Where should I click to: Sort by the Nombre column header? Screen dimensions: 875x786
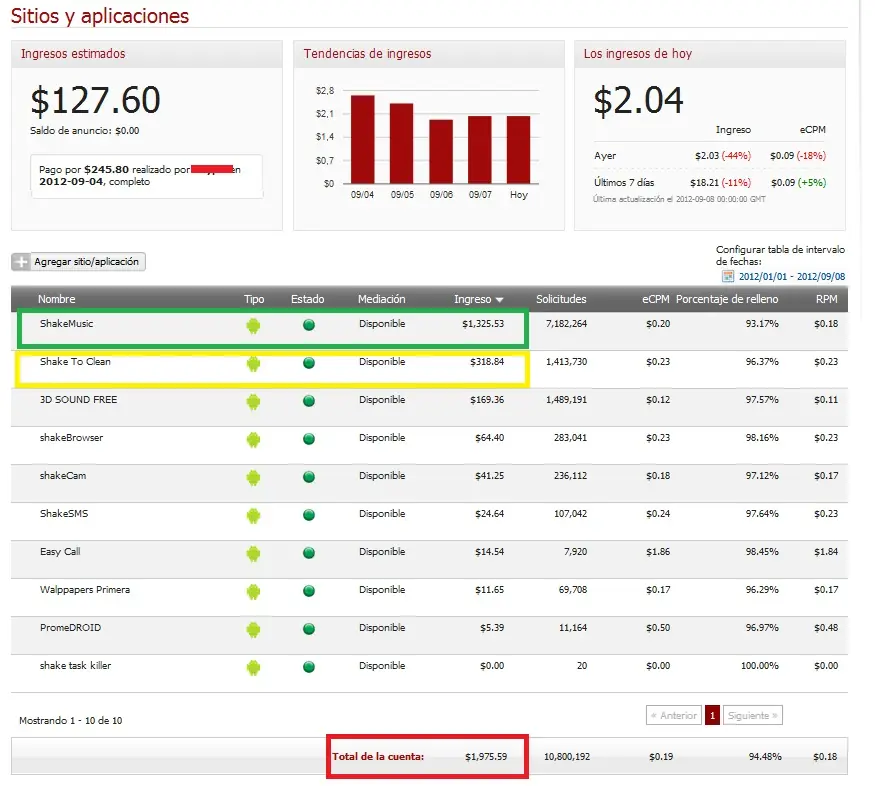coord(56,299)
